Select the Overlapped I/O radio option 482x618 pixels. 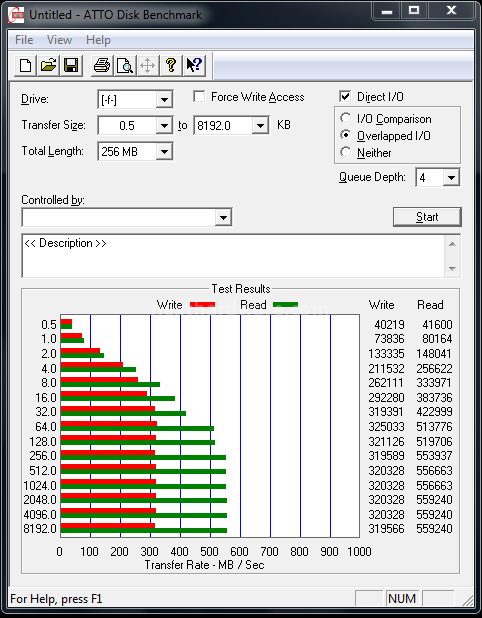[346, 135]
